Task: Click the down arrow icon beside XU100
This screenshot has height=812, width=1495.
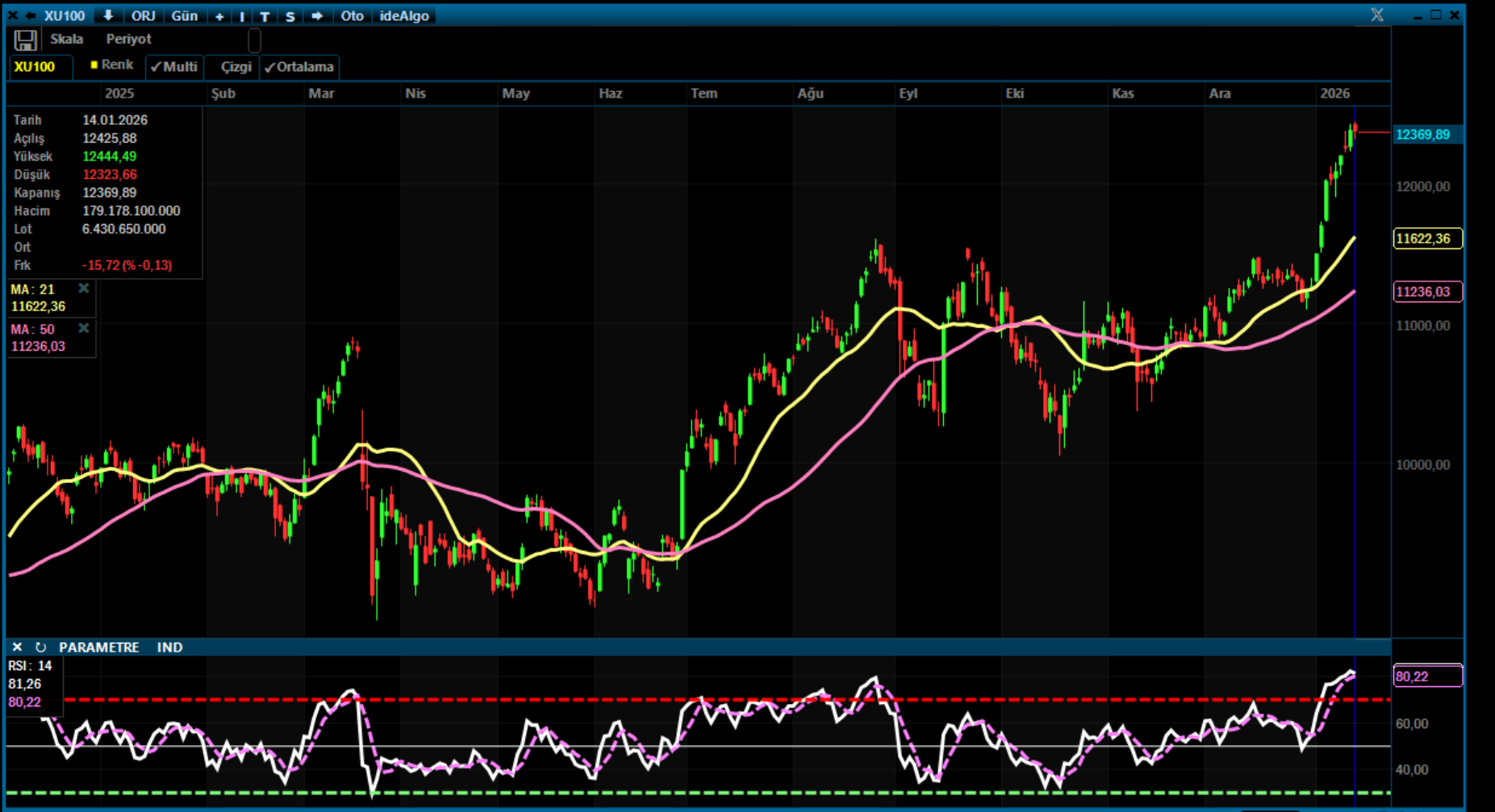Action: click(108, 15)
